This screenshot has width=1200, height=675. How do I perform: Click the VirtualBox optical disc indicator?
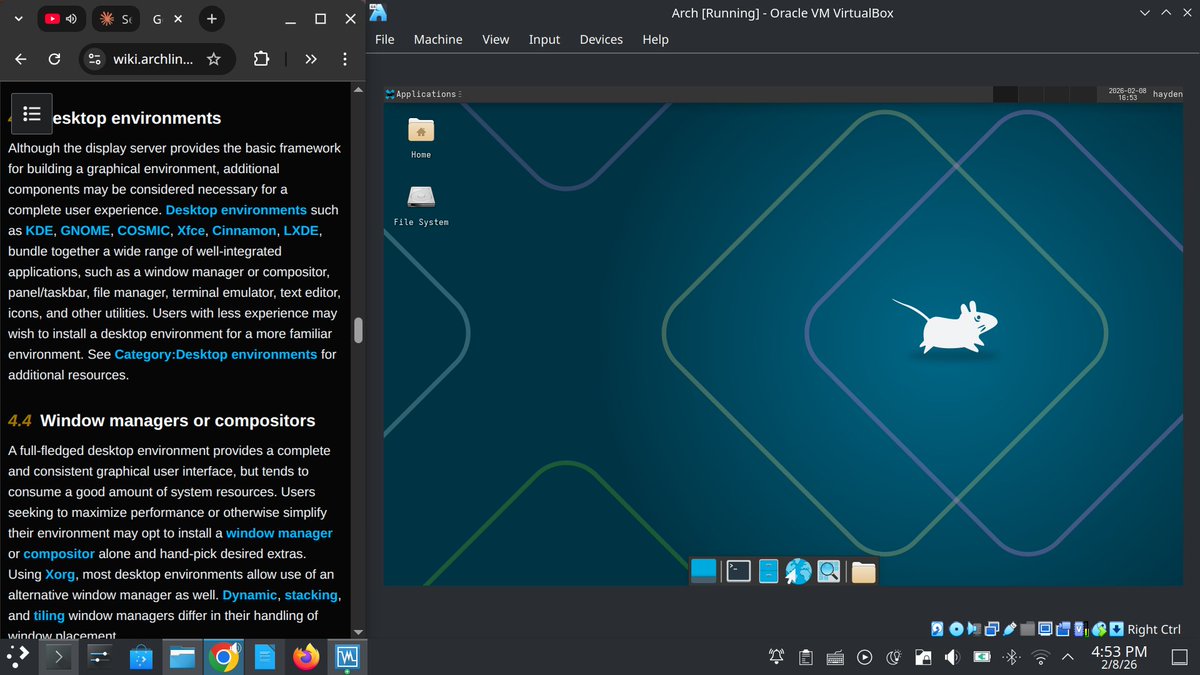956,629
